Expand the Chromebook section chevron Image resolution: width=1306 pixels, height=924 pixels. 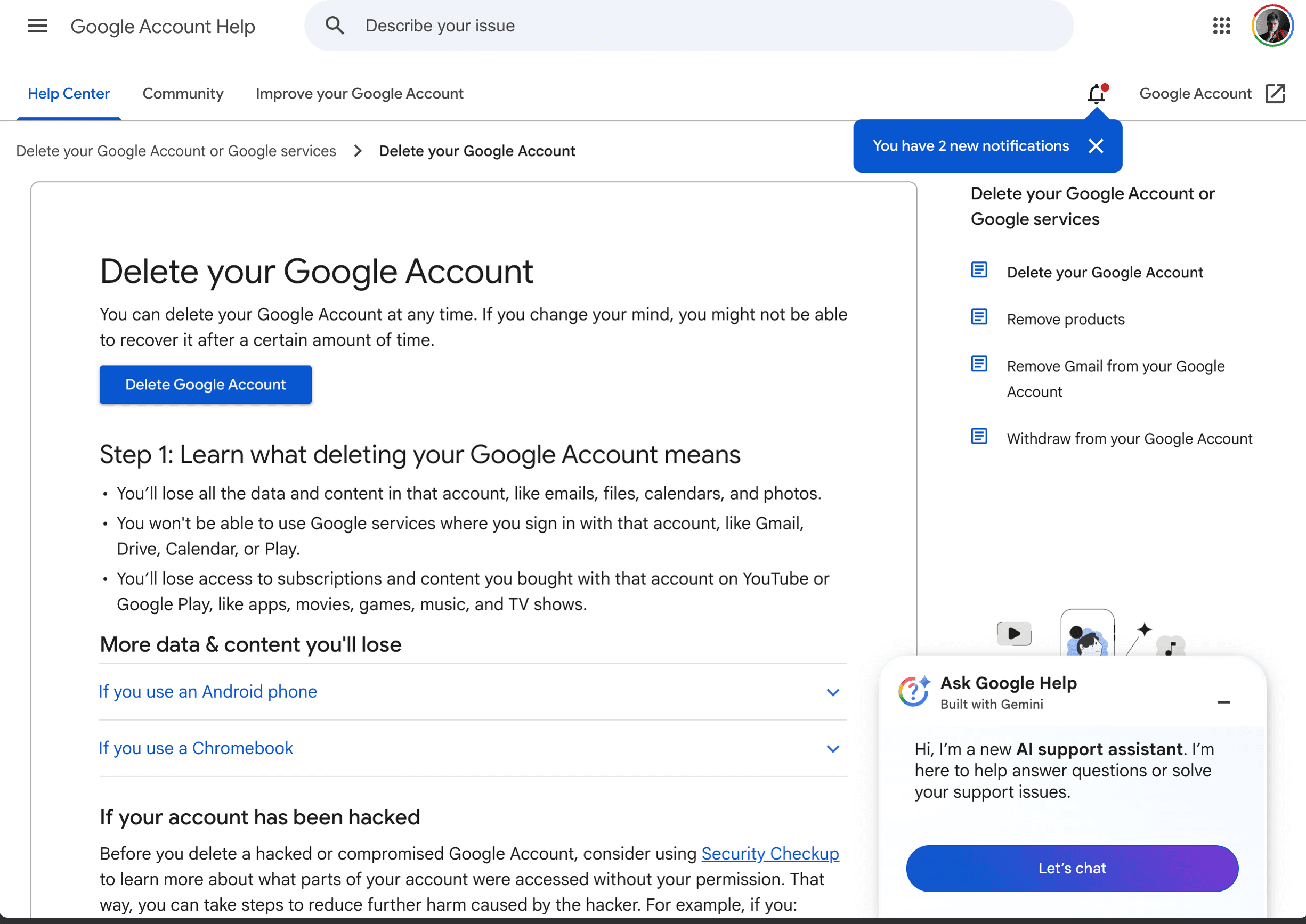[x=833, y=749]
